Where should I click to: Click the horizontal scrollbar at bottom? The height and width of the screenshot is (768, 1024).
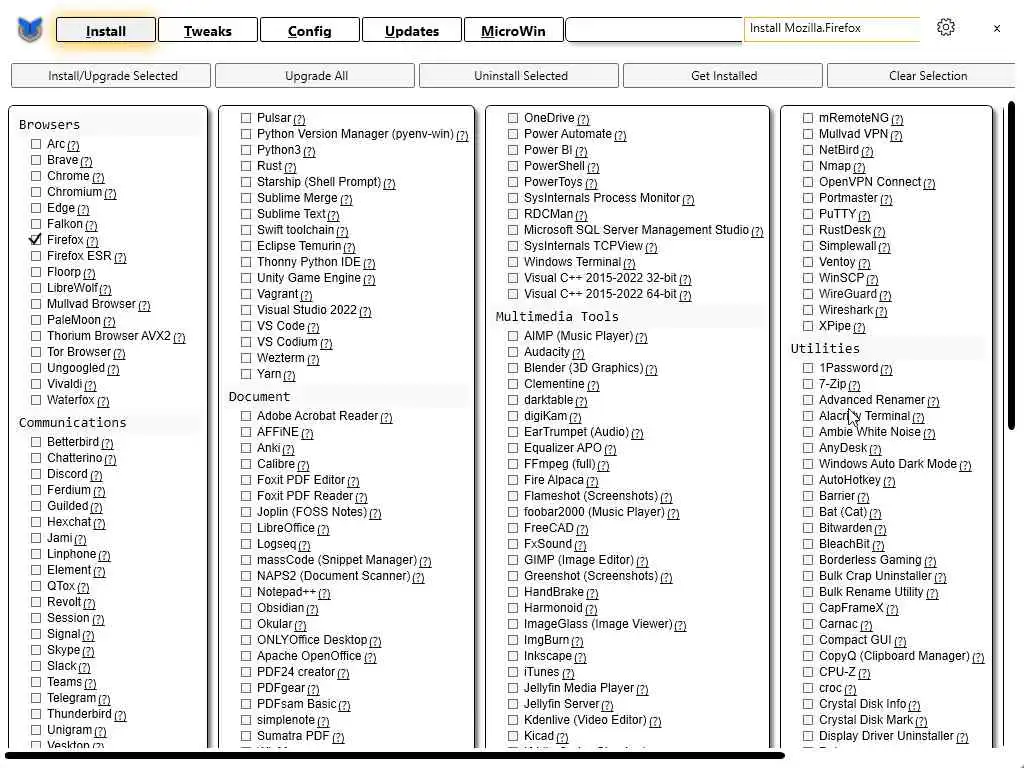coord(395,756)
